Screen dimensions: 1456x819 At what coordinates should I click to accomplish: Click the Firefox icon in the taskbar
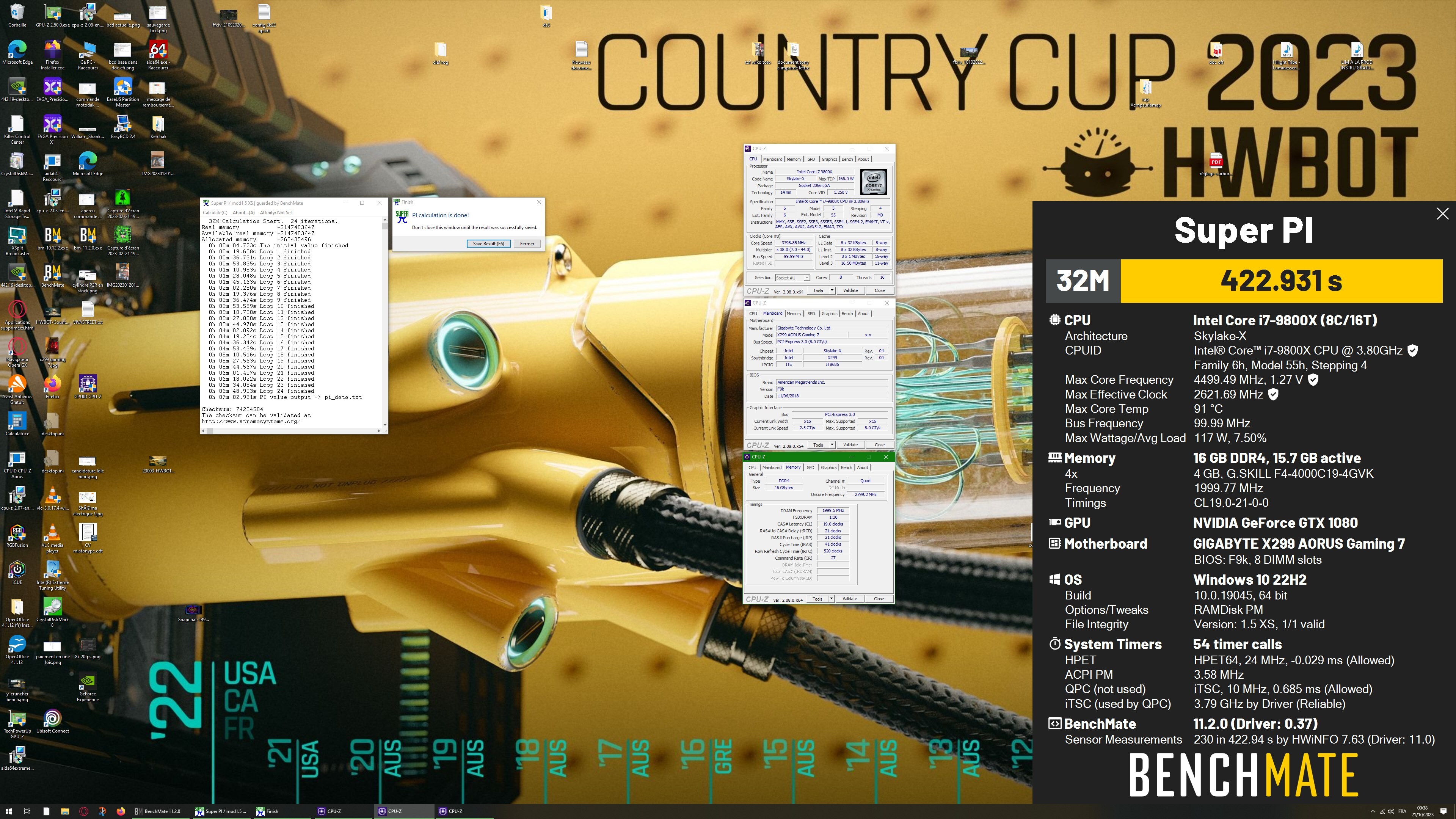coord(121,811)
